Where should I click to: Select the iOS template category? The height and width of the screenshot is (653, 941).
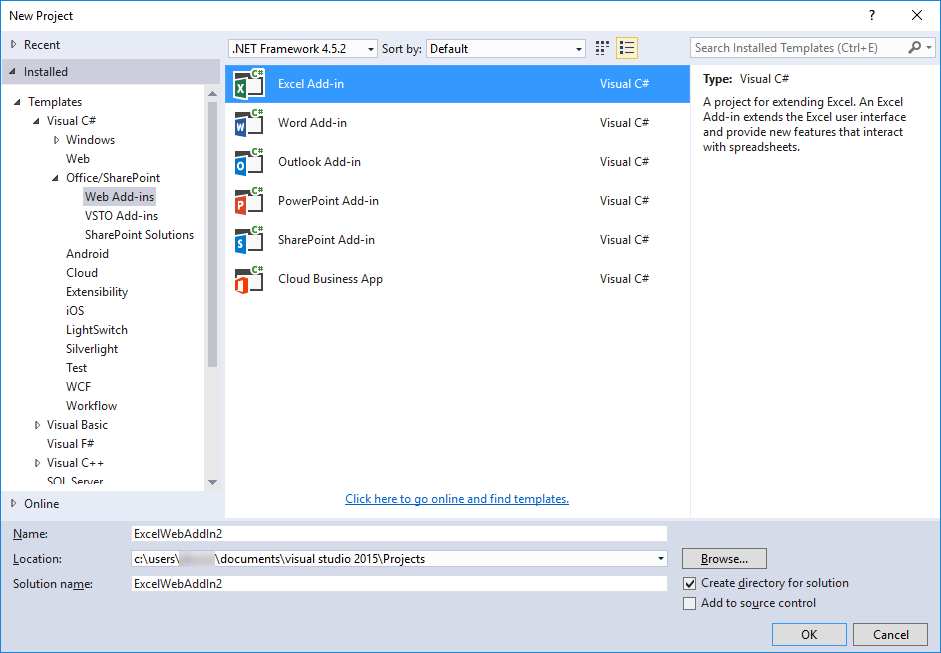(75, 311)
